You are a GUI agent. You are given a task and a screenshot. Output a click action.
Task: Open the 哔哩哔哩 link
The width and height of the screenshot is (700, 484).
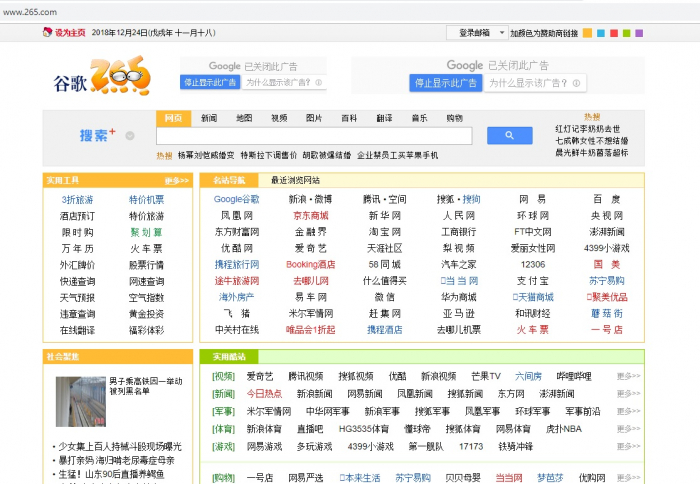574,376
